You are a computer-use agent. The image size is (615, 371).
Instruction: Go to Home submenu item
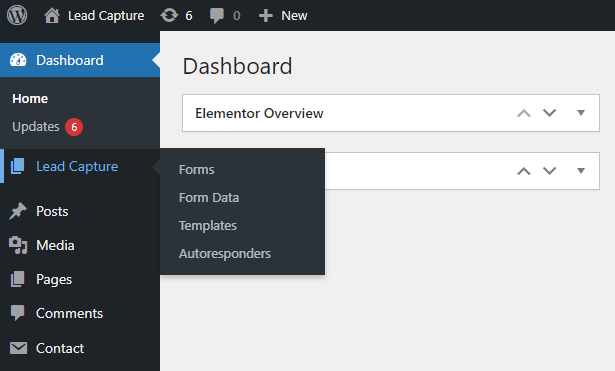point(30,98)
